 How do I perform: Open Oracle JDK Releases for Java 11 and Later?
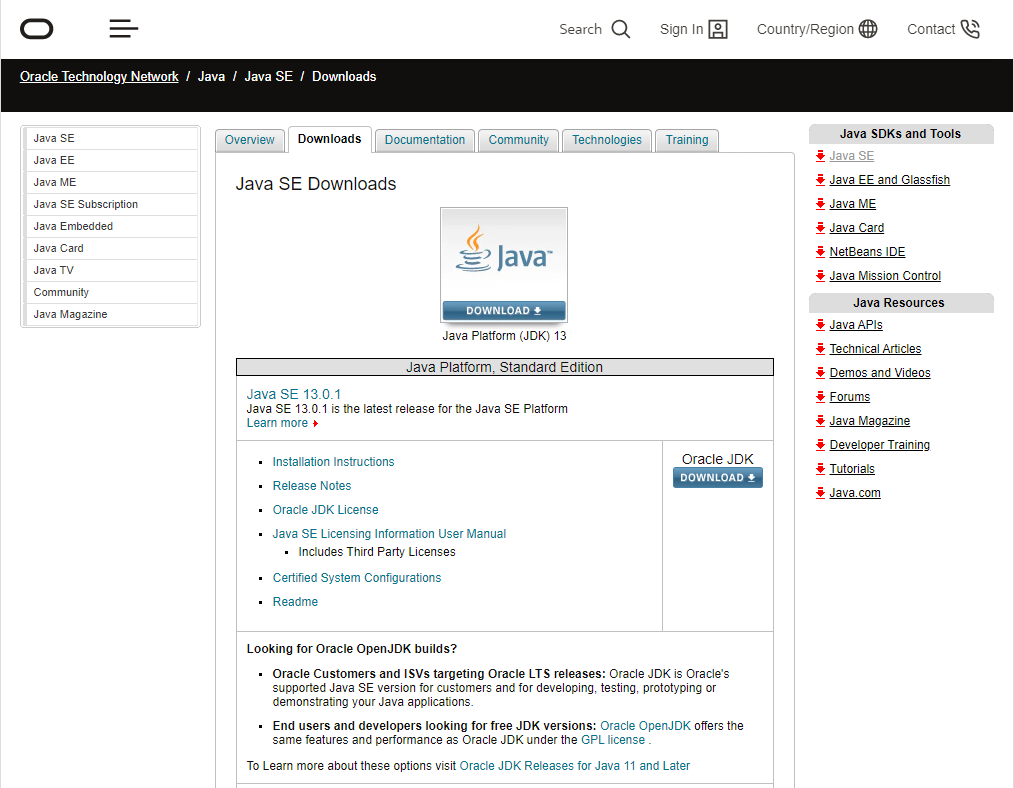[x=574, y=765]
